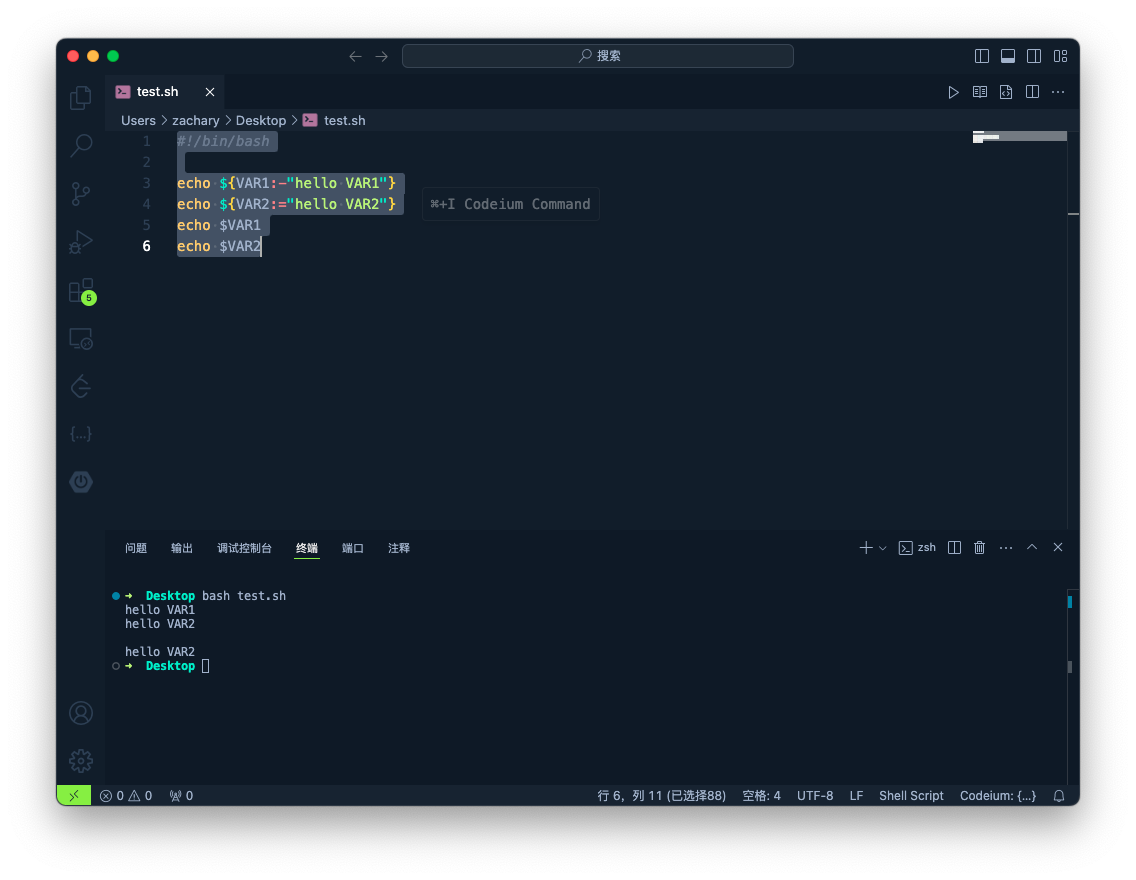Close the terminal panel
1136x880 pixels.
pyautogui.click(x=1058, y=548)
